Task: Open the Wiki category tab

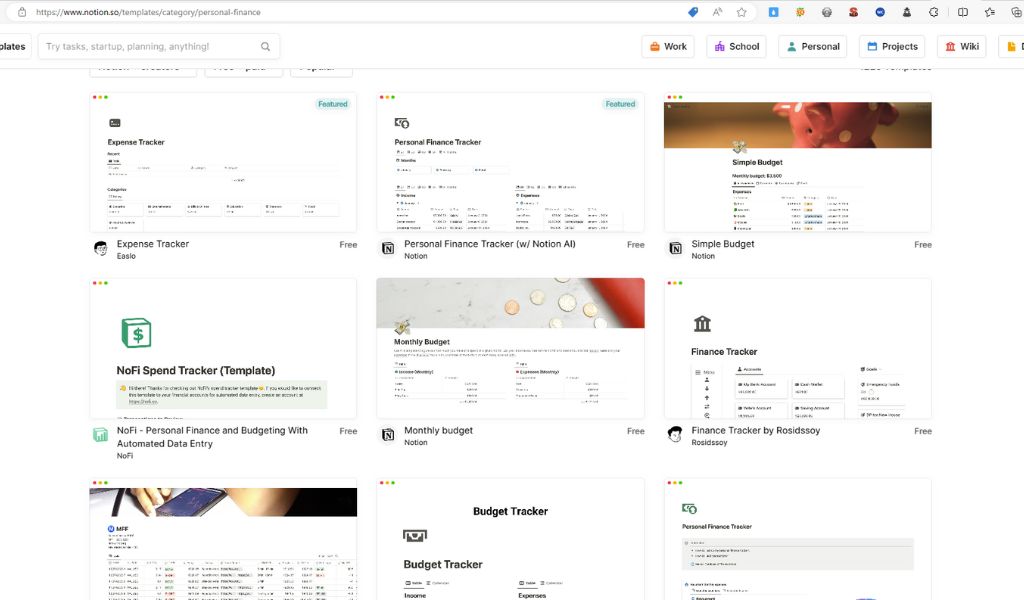Action: [962, 46]
